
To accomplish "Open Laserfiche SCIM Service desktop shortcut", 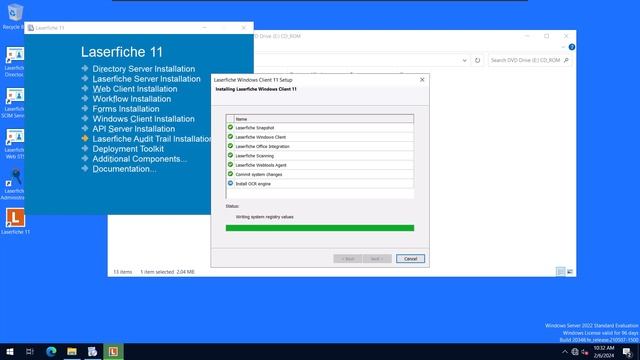I will 13,102.
